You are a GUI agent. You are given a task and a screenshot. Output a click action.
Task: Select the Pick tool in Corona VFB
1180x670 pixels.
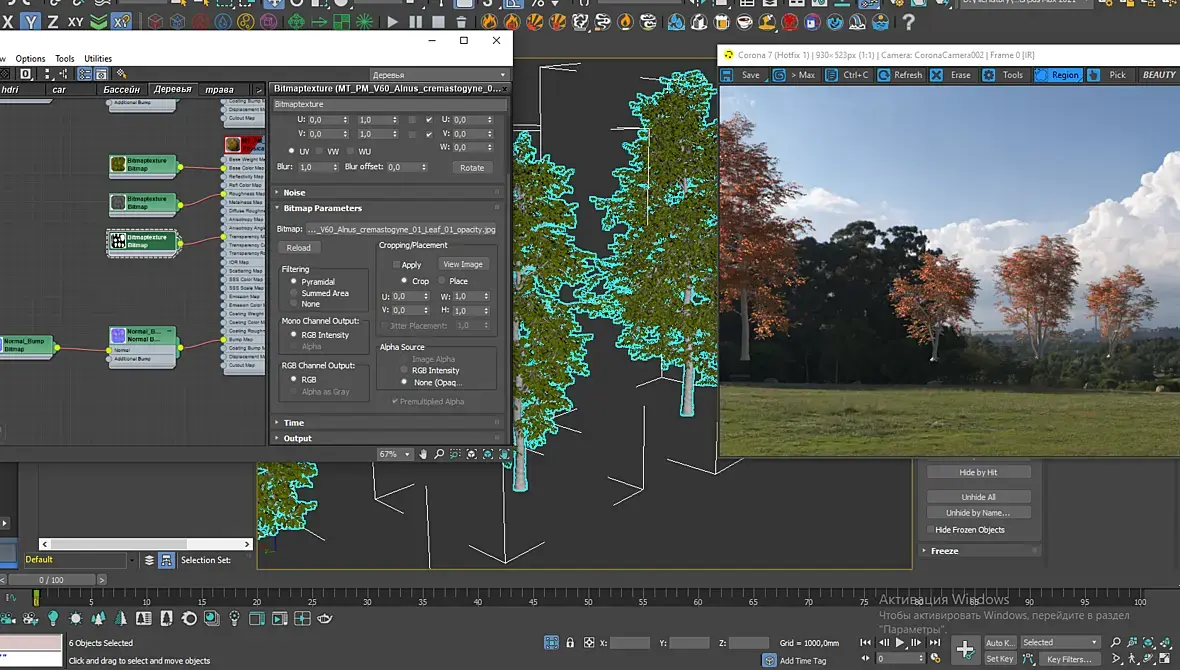click(x=1108, y=75)
